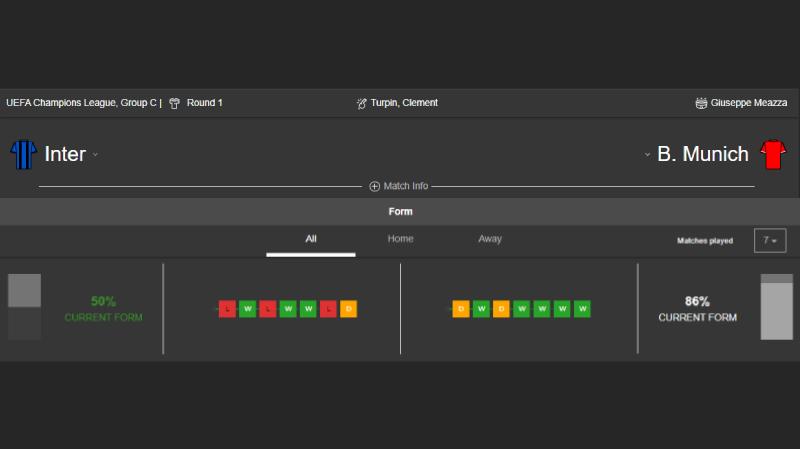Click UEFA Champions League, Group C text
This screenshot has height=449, width=800.
click(82, 103)
